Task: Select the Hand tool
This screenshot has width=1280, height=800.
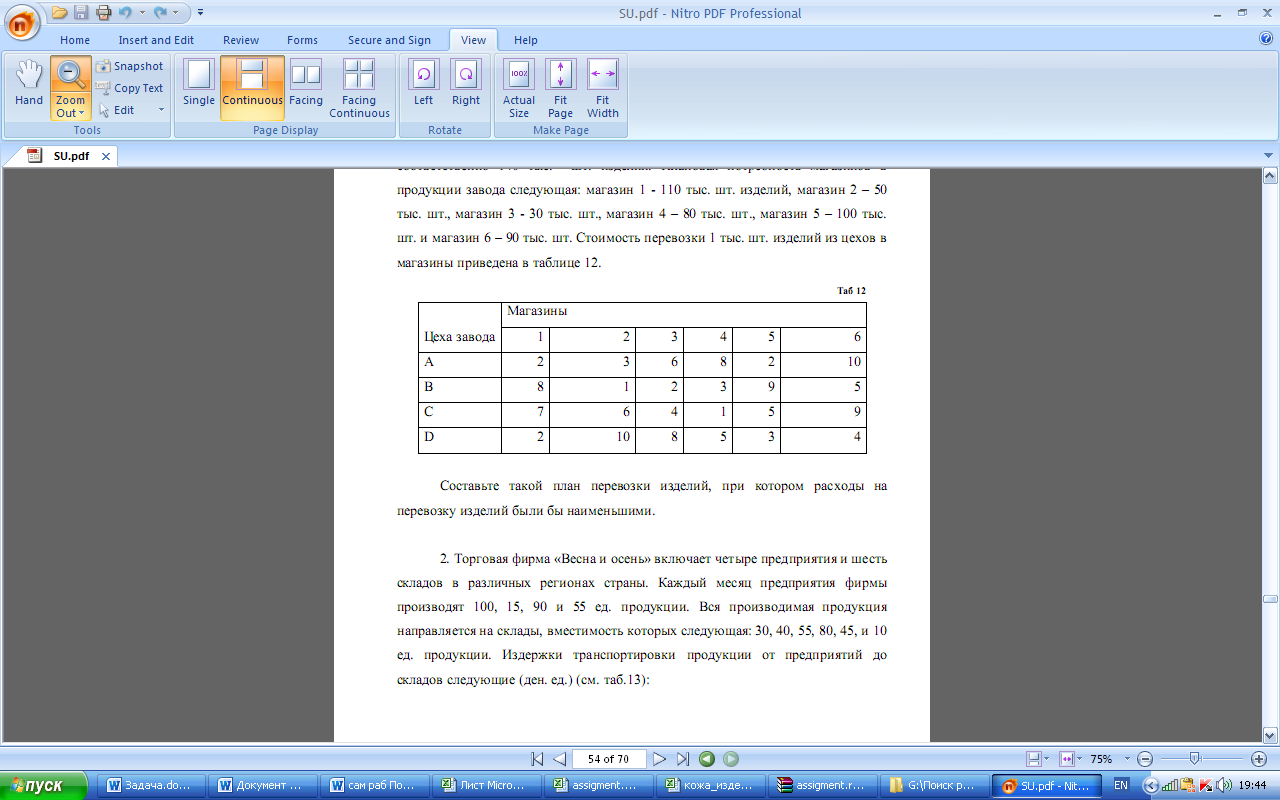Action: 29,83
